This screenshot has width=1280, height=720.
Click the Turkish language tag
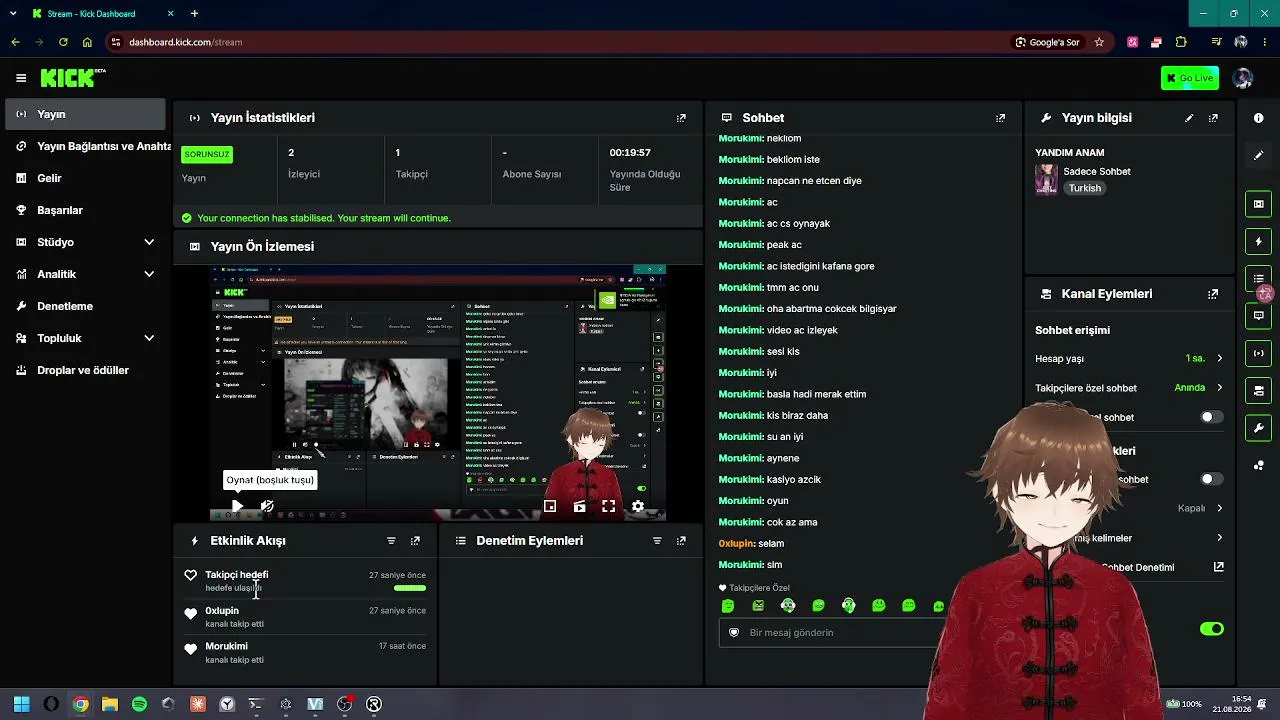coord(1084,188)
